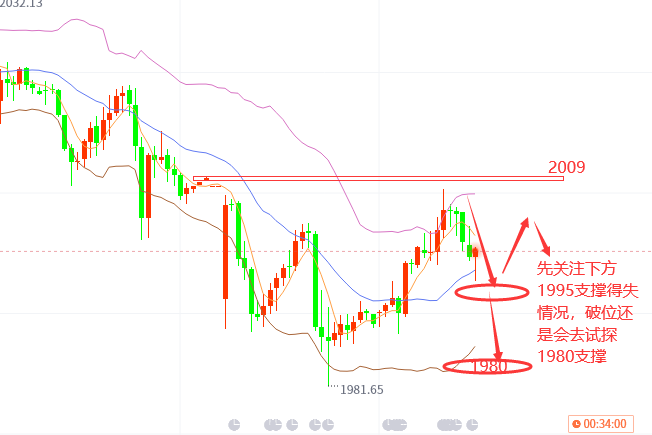Click the 2009 resistance level label
This screenshot has width=652, height=435.
(x=566, y=167)
